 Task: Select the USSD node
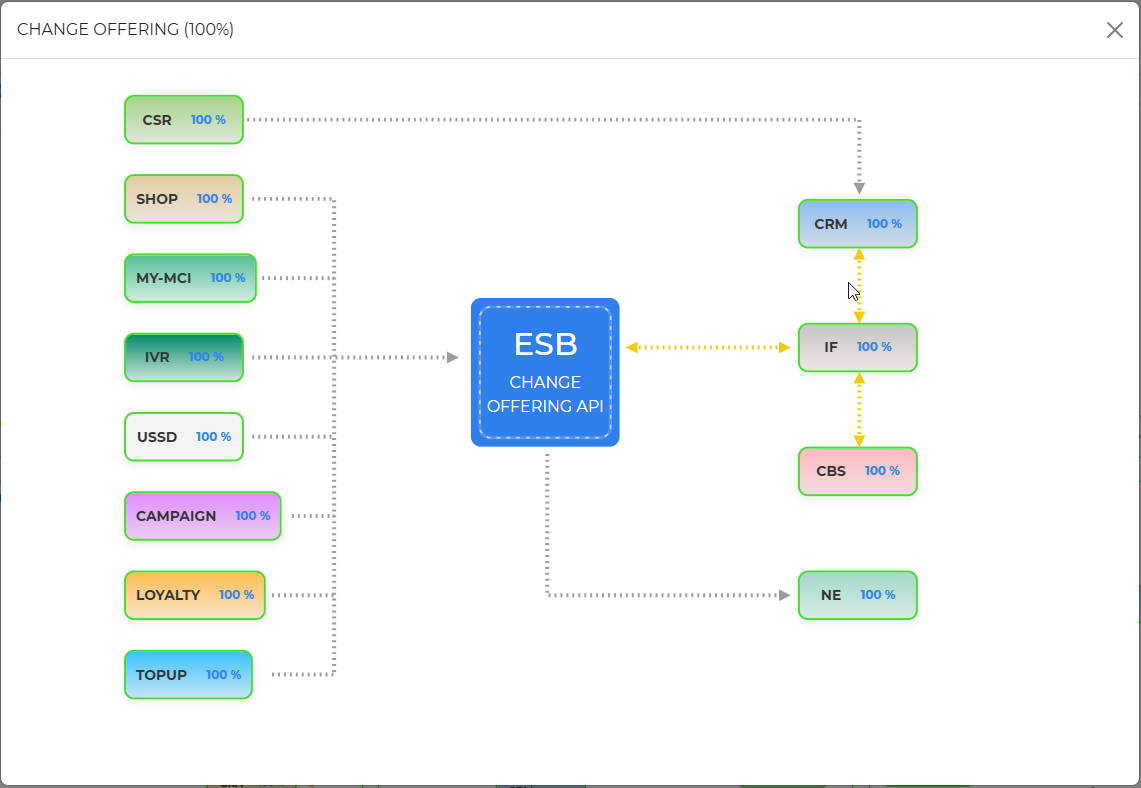(183, 437)
